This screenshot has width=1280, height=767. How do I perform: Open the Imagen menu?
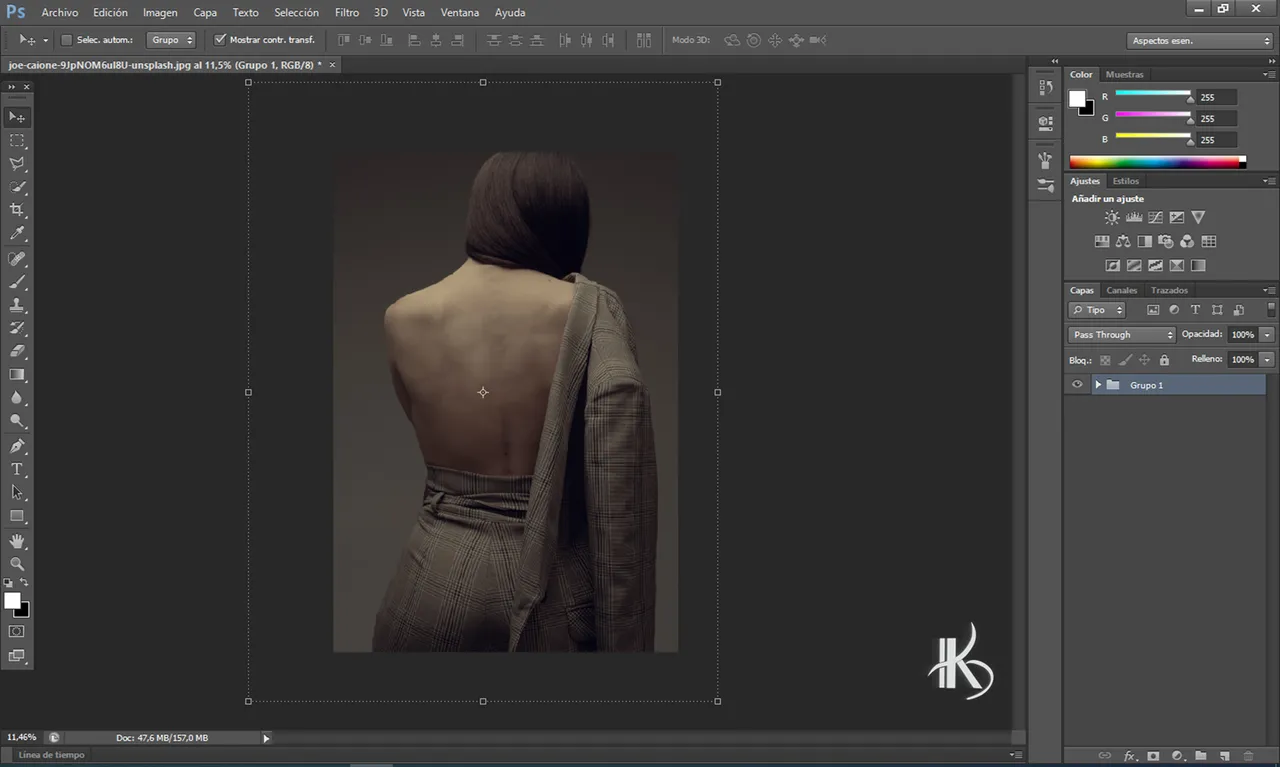[160, 13]
